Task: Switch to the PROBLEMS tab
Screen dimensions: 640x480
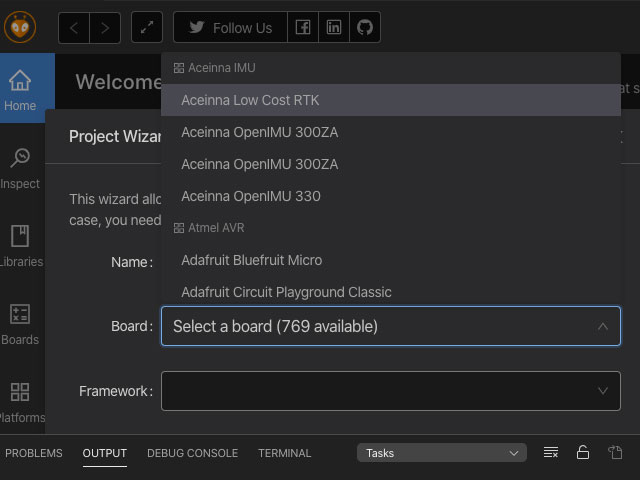Action: [x=34, y=453]
